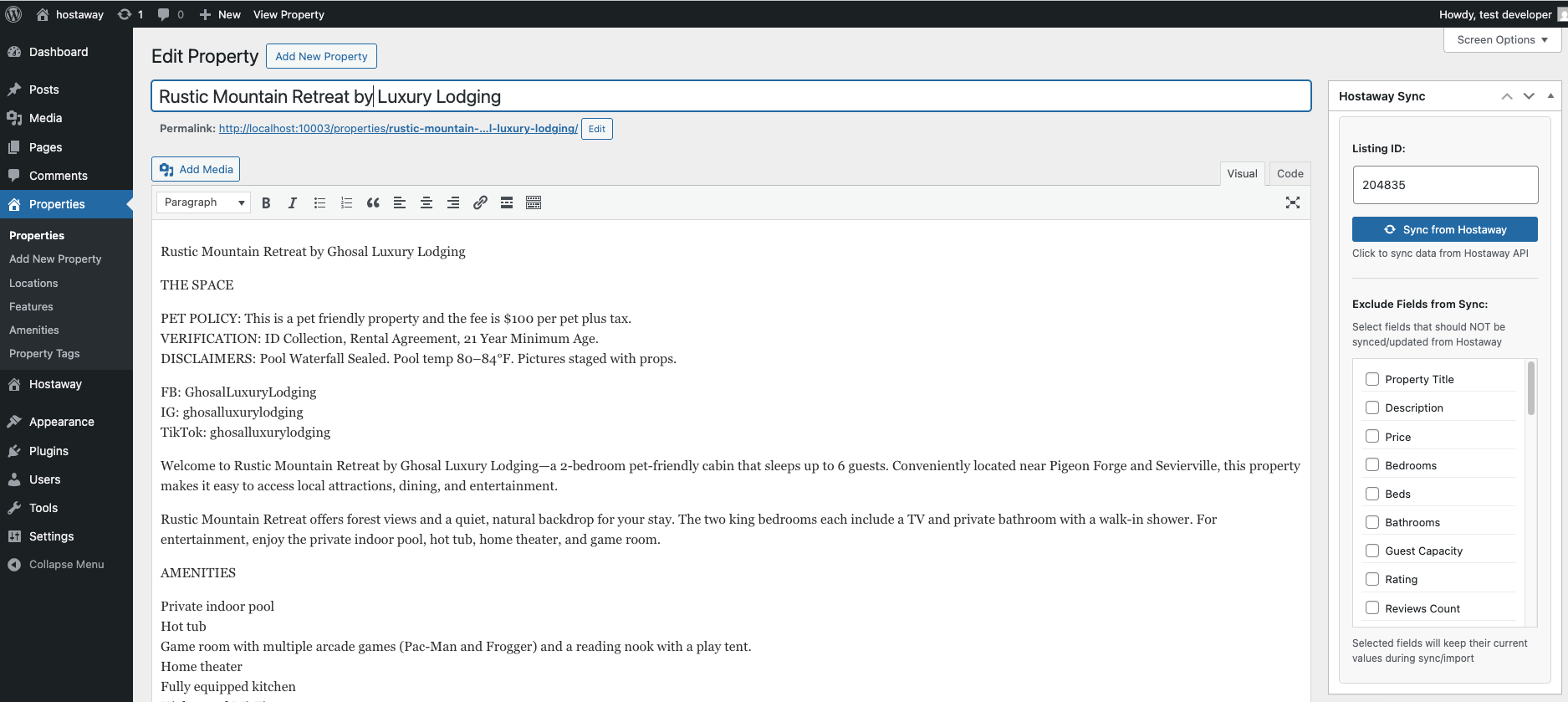
Task: Insert a numbered list
Action: (x=346, y=202)
